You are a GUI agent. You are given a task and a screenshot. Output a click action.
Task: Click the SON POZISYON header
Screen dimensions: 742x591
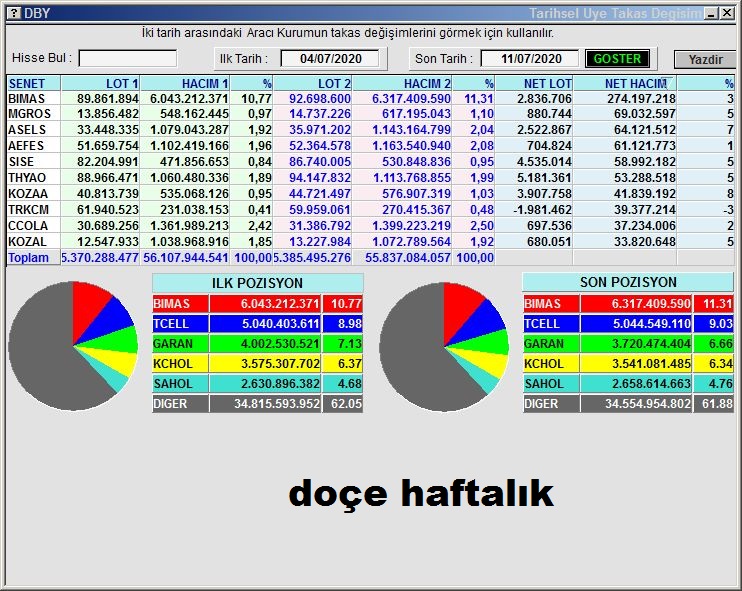[628, 282]
